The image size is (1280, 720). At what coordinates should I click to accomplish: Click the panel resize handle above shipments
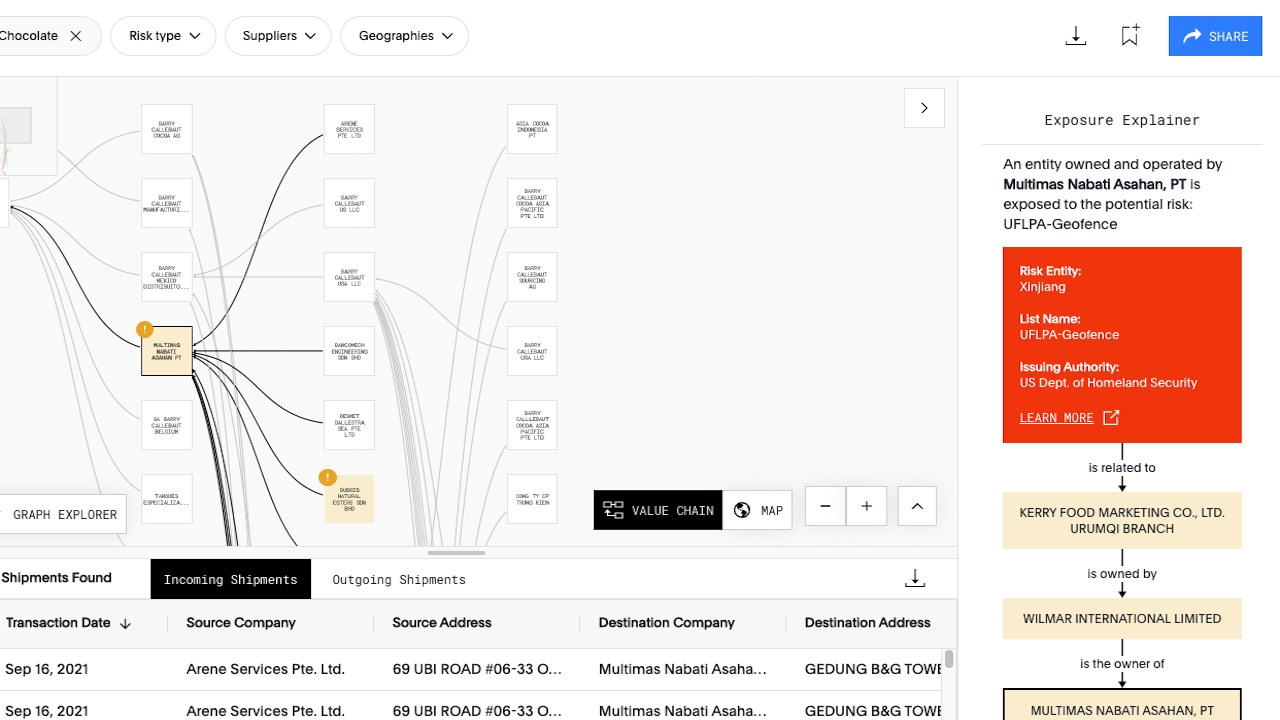[x=456, y=553]
